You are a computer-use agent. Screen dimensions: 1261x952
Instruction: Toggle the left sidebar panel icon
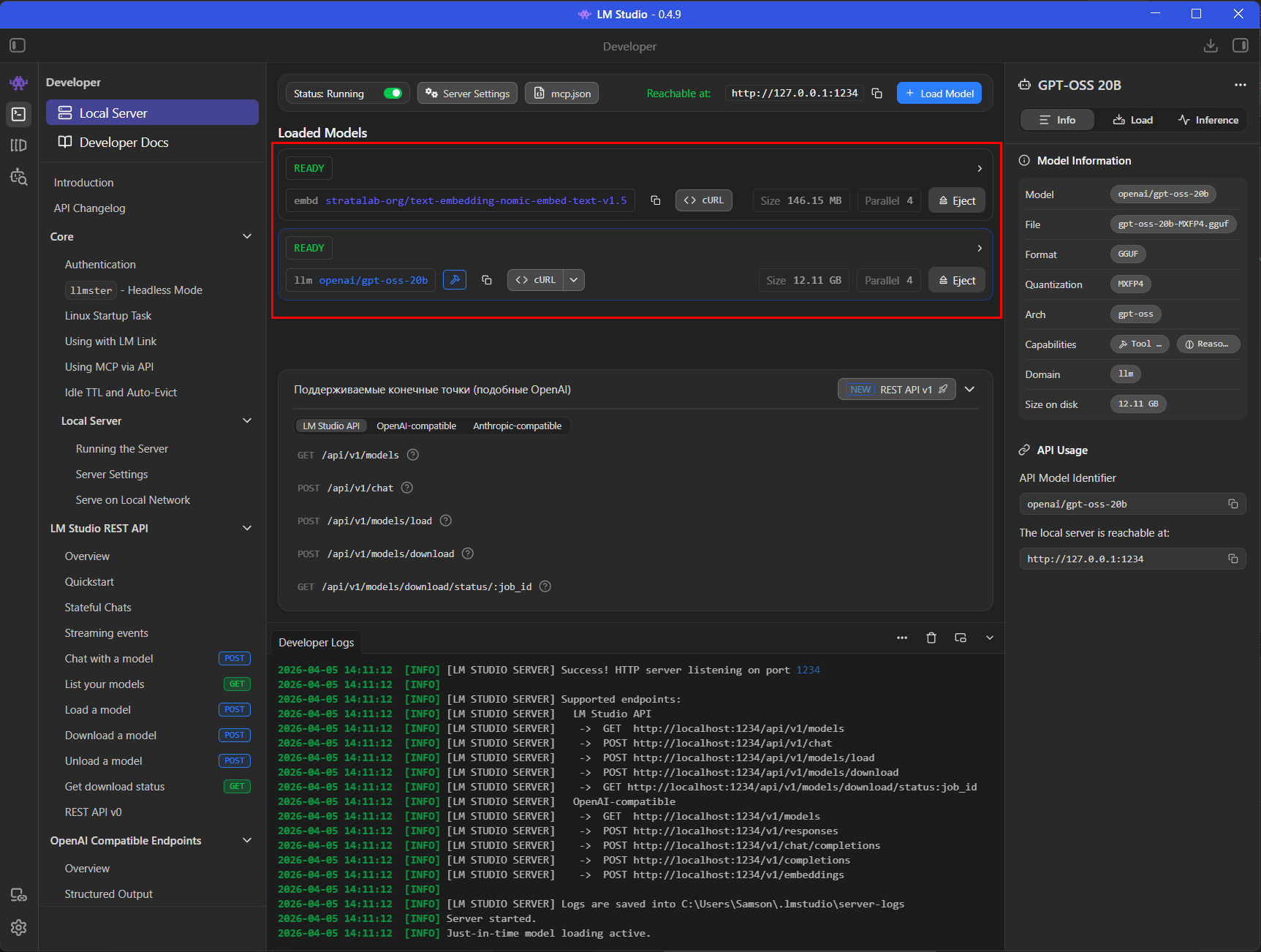(x=18, y=45)
